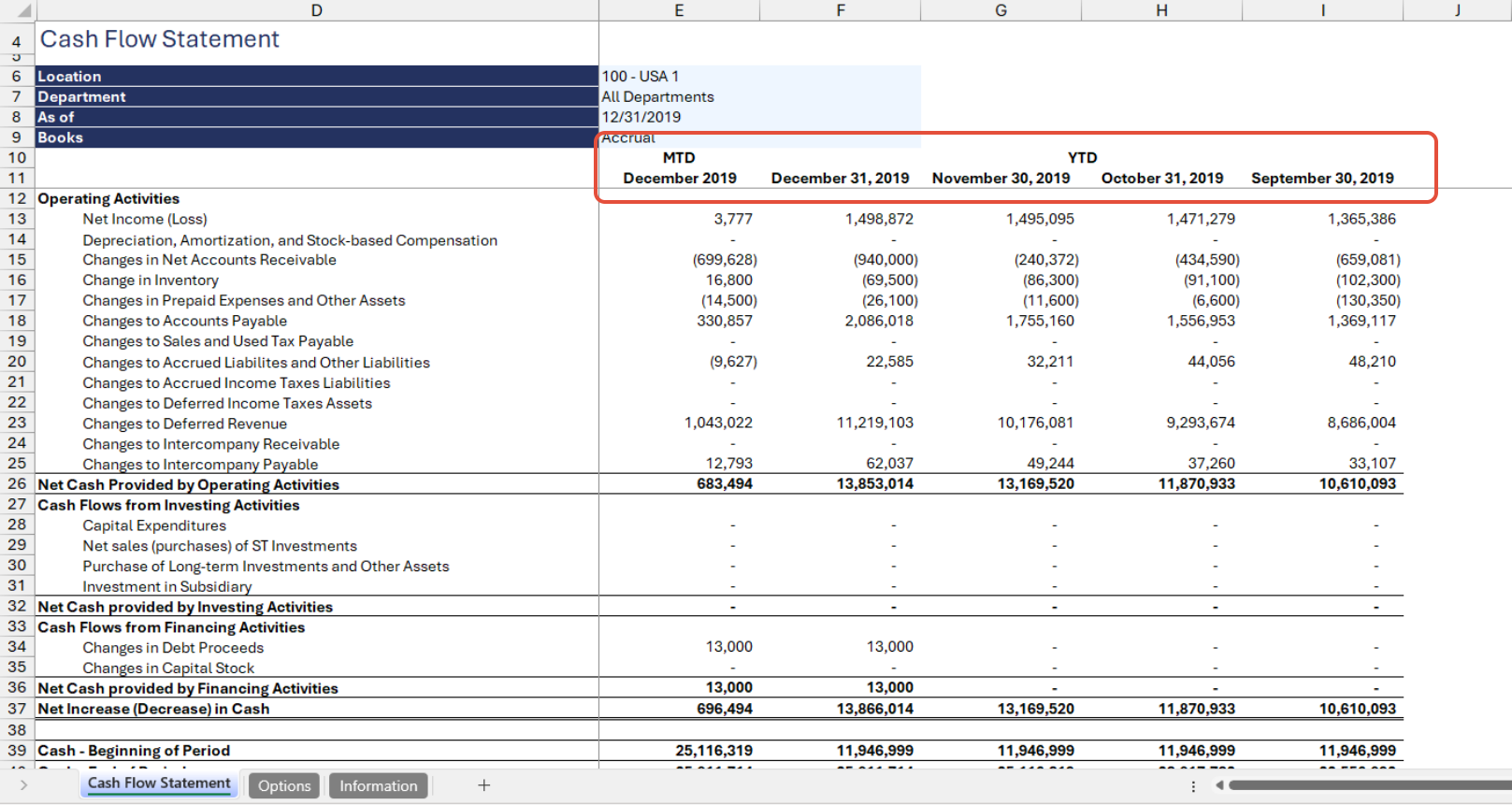Click Changes in Net Accounts Receivable label
This screenshot has width=1512, height=805.
pyautogui.click(x=209, y=260)
